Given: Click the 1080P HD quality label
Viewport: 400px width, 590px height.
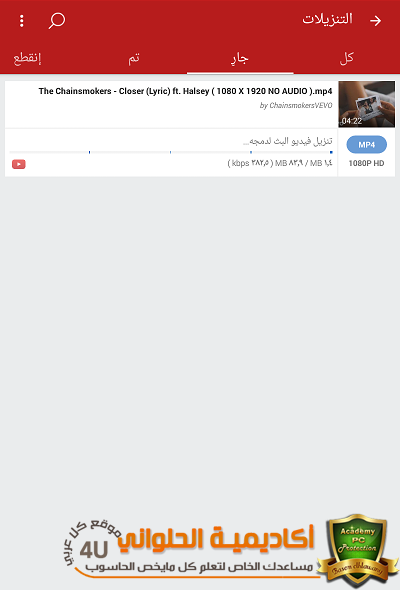Looking at the screenshot, I should click(366, 163).
